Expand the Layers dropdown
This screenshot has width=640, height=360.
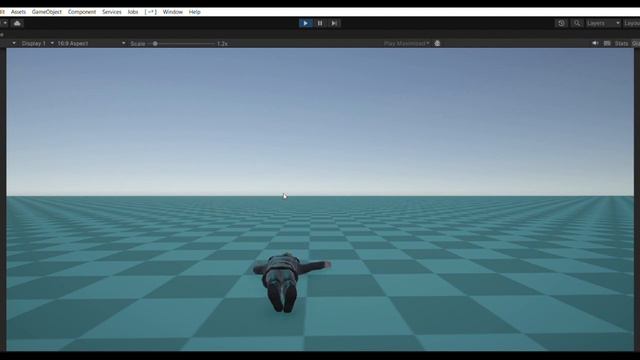coord(603,23)
